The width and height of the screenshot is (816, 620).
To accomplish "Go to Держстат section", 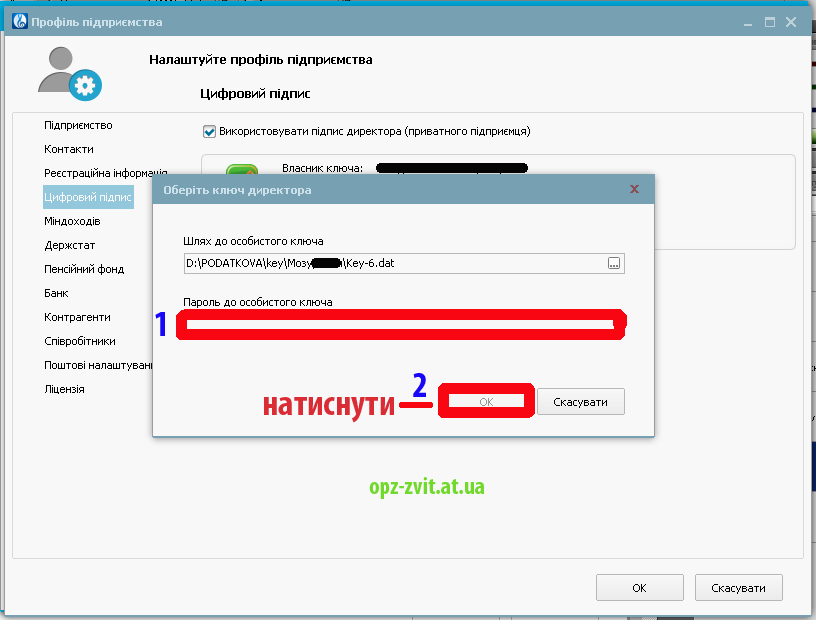I will pyautogui.click(x=70, y=245).
